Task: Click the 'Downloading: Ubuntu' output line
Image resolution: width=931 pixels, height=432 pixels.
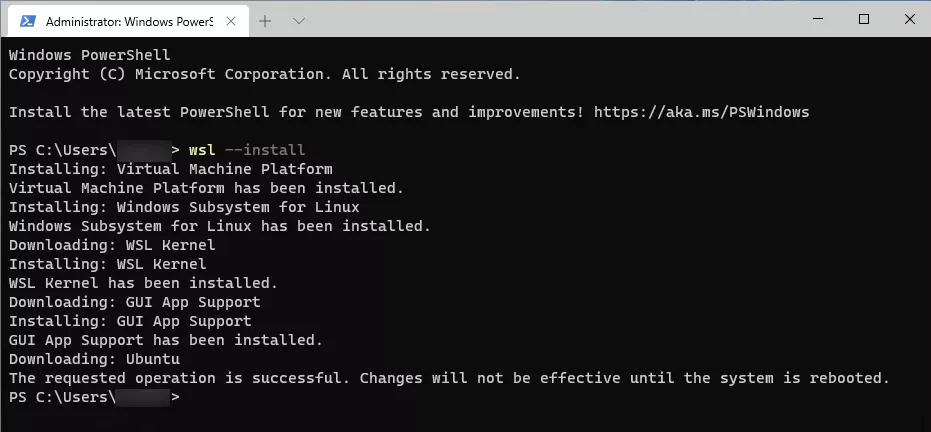Action: [94, 359]
